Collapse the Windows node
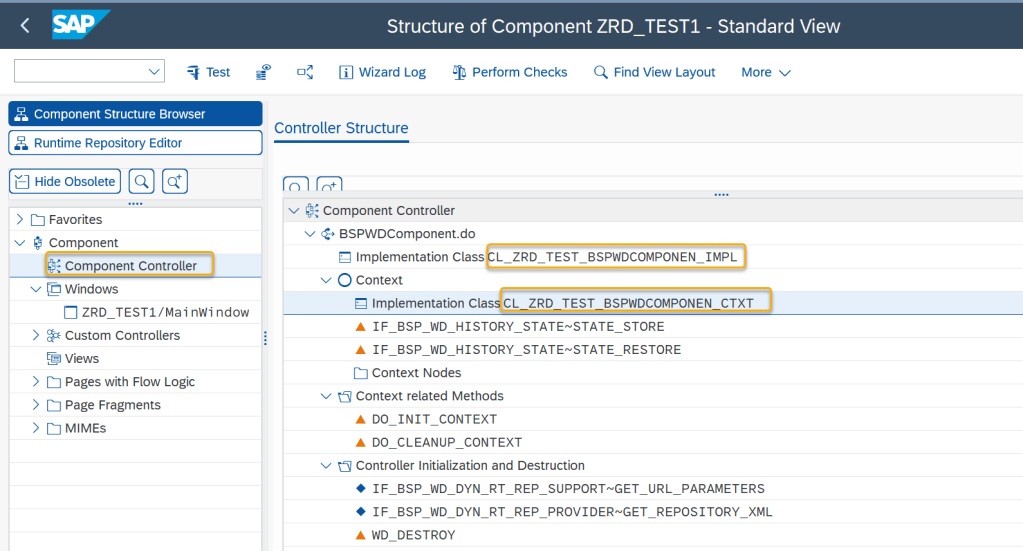This screenshot has height=551, width=1023. click(37, 289)
